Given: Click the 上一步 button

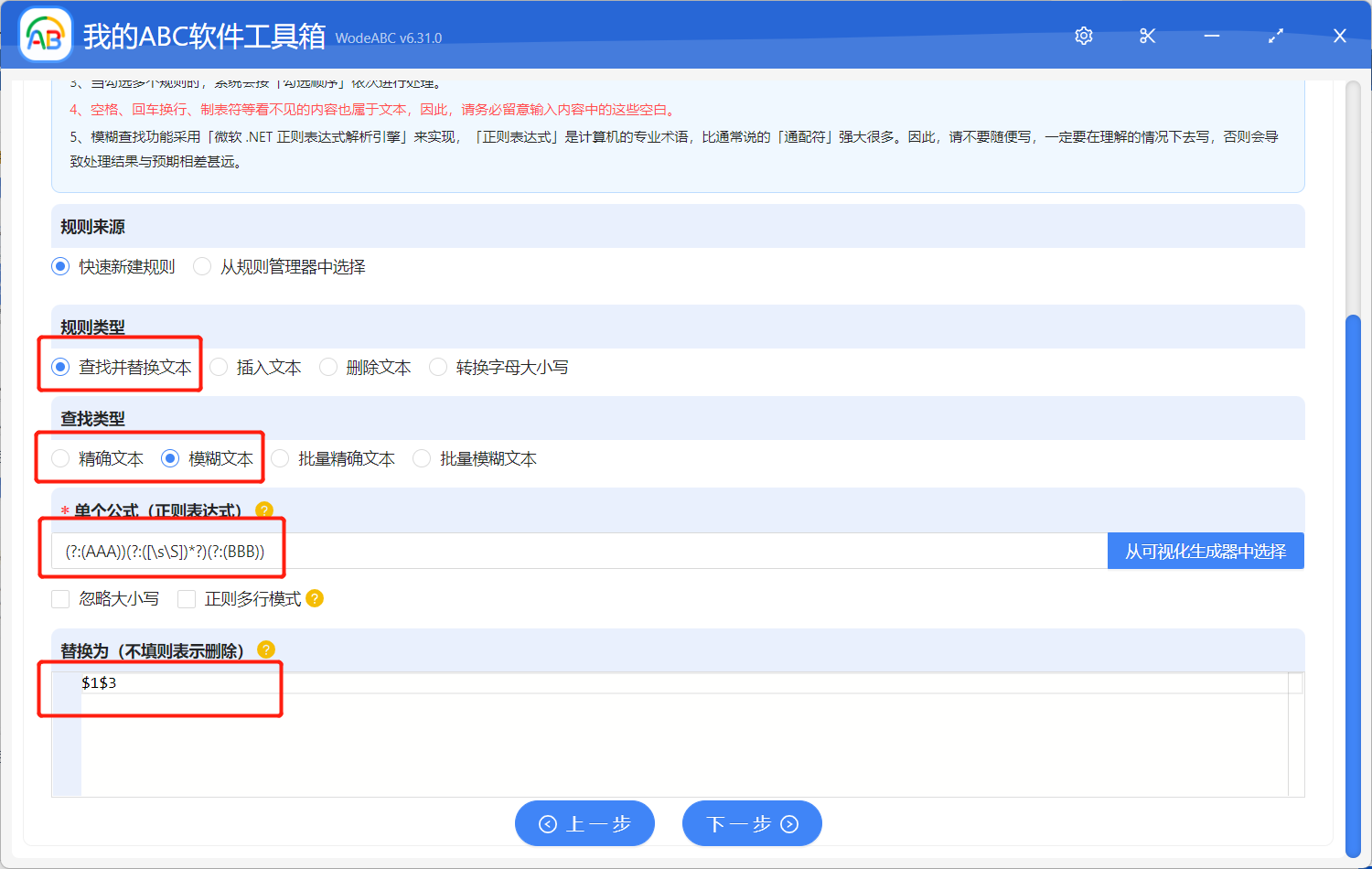Looking at the screenshot, I should [584, 823].
